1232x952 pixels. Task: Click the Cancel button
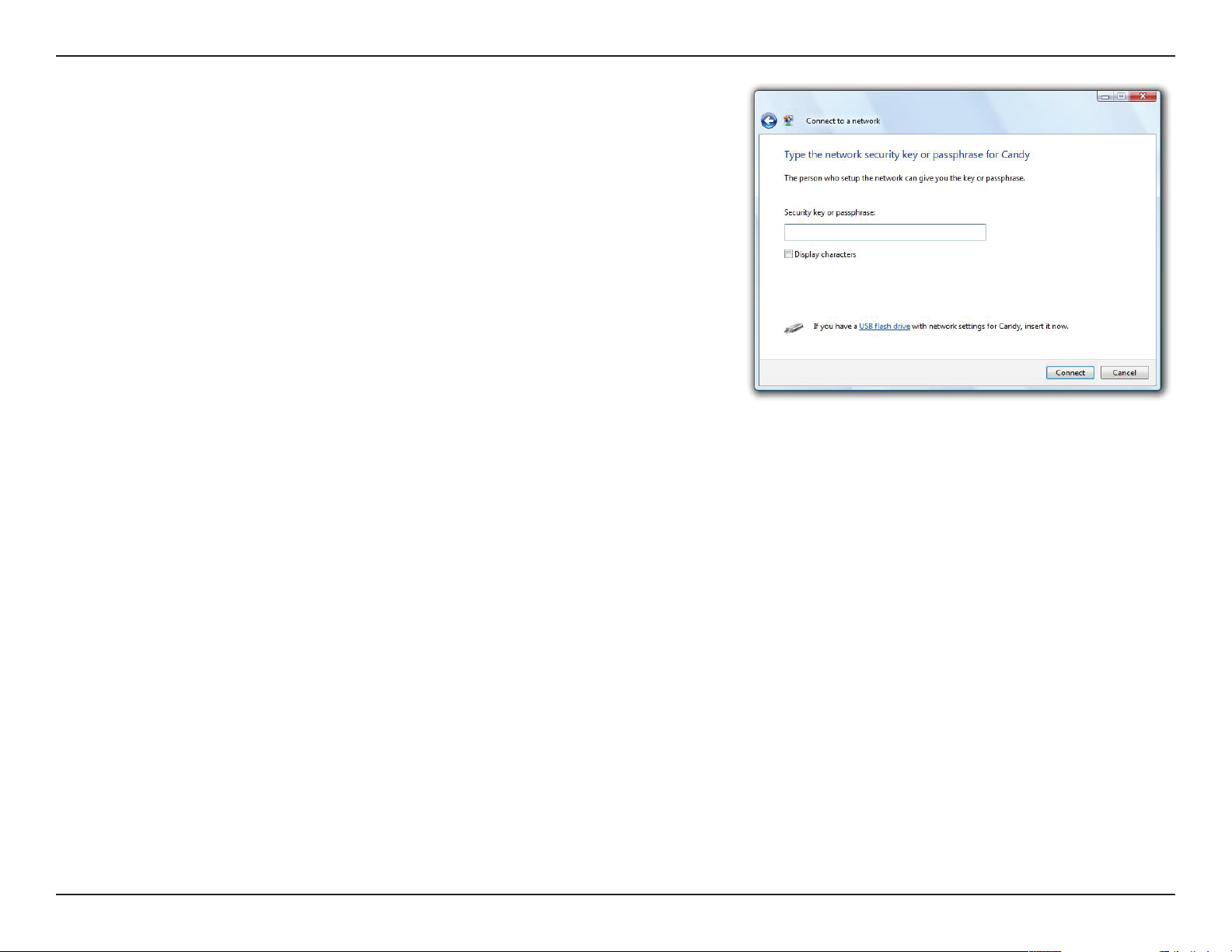[1124, 373]
